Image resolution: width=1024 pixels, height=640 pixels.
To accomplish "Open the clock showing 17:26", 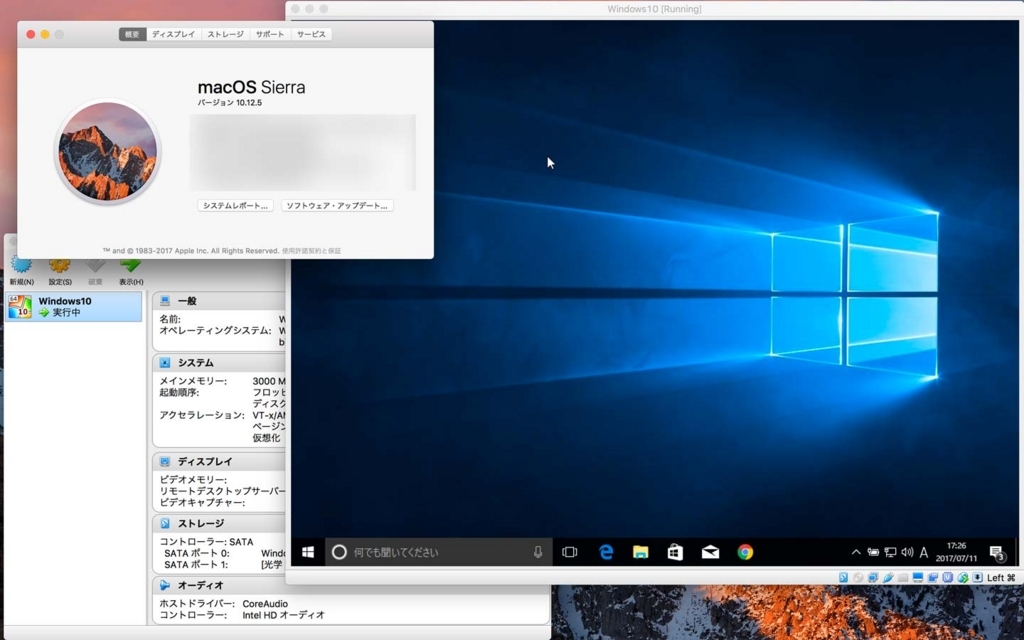I will (956, 552).
